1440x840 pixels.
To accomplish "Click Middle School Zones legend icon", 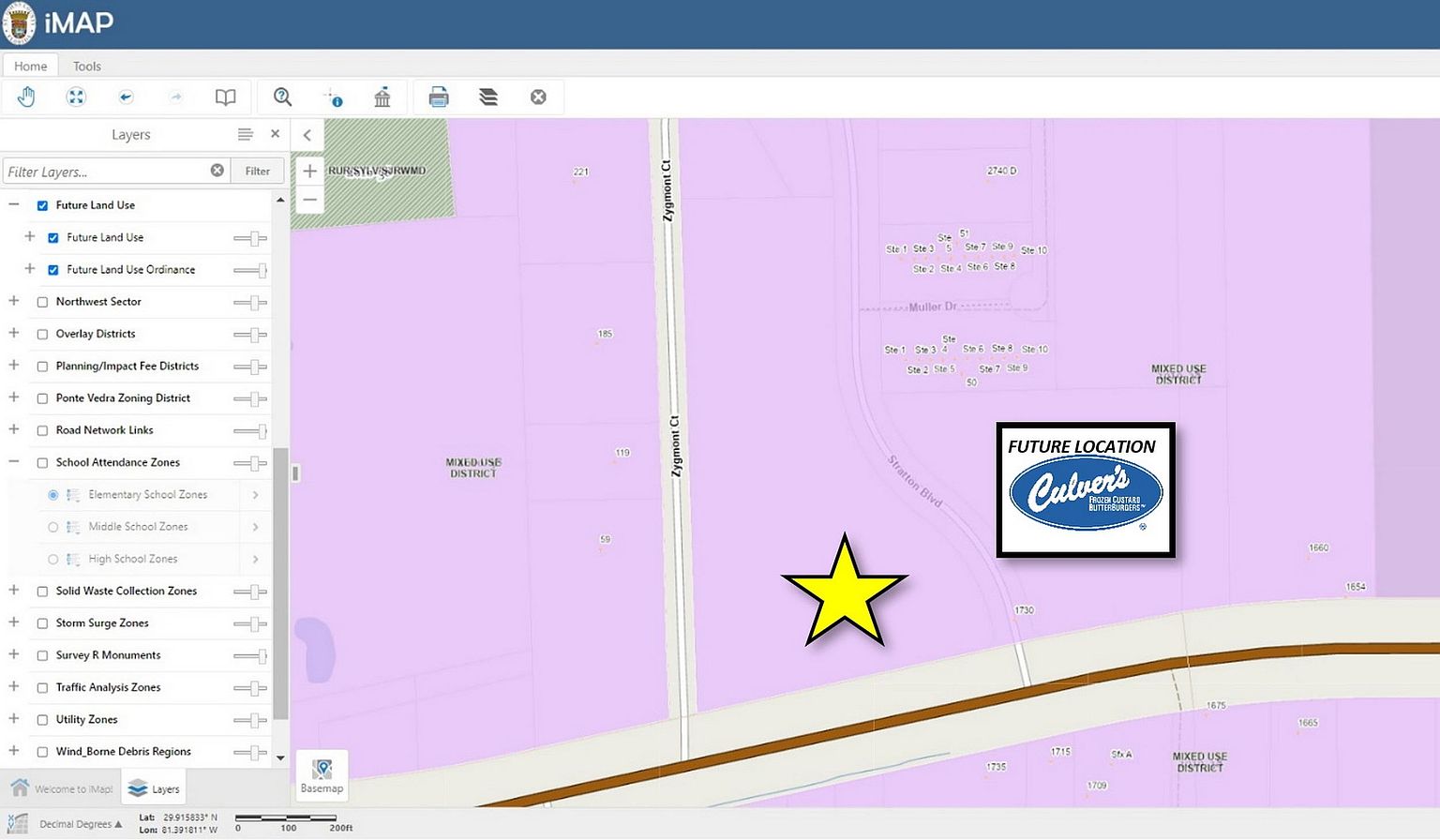I will [x=73, y=527].
